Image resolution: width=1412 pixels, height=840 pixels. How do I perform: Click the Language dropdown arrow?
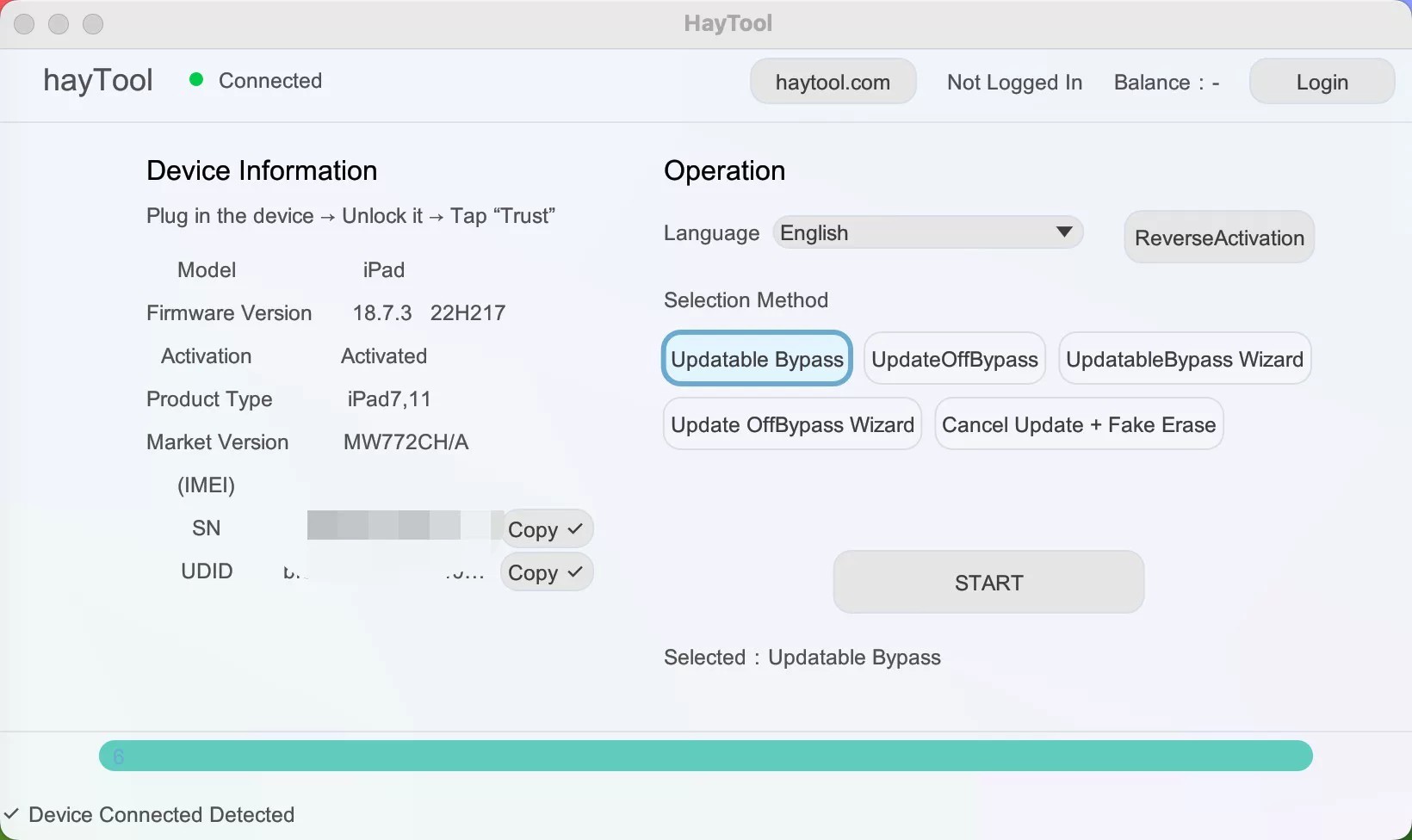(1063, 232)
